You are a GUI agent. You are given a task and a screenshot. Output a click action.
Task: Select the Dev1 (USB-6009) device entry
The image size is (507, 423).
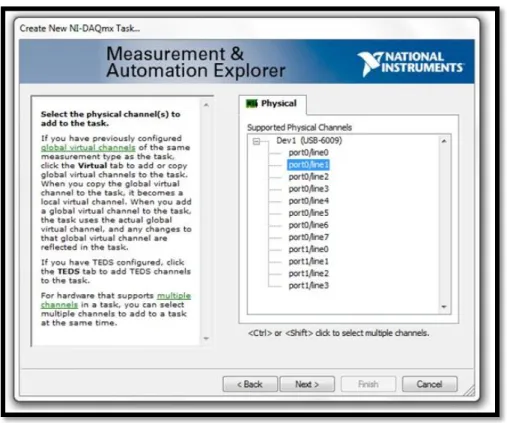(x=309, y=141)
